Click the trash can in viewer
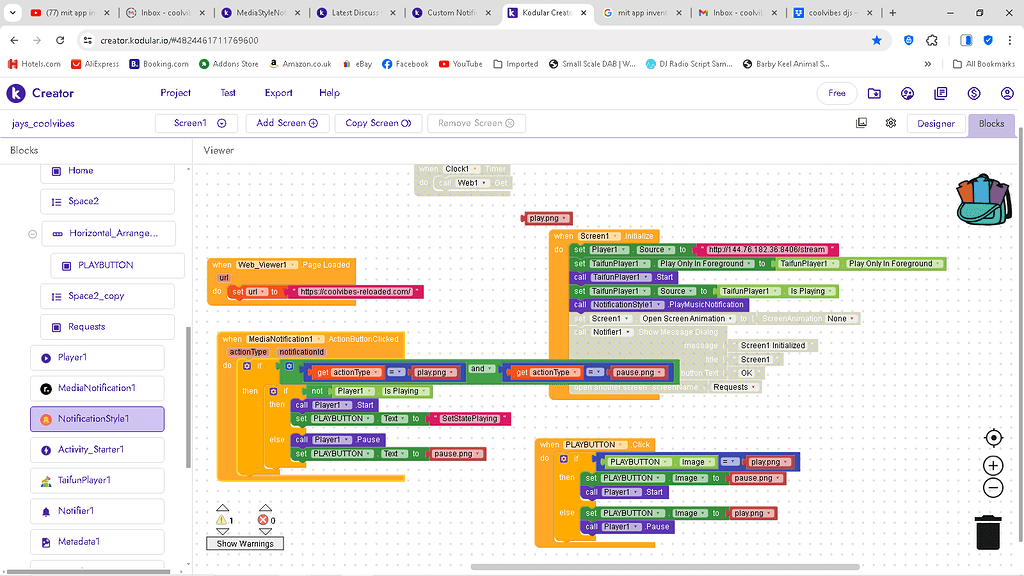Image resolution: width=1024 pixels, height=576 pixels. click(x=988, y=531)
